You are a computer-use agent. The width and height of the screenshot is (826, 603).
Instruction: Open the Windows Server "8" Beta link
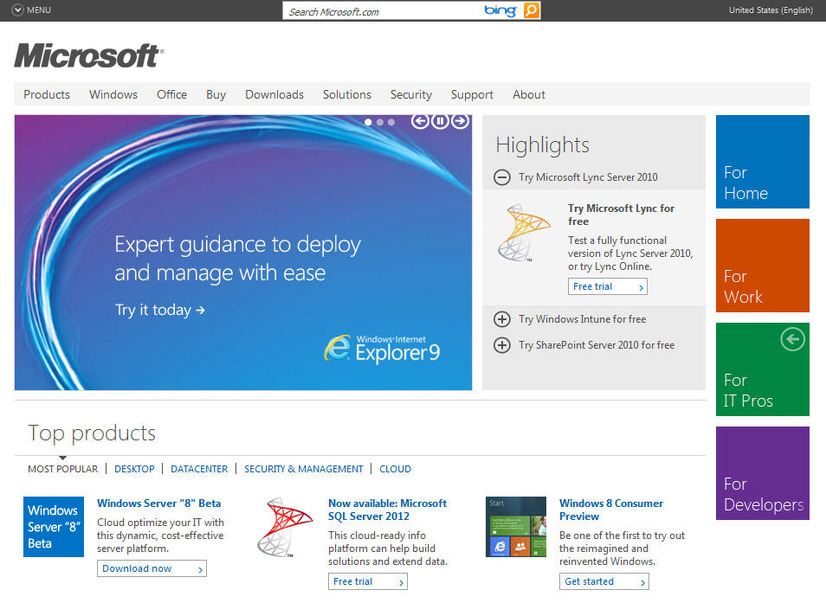(159, 503)
